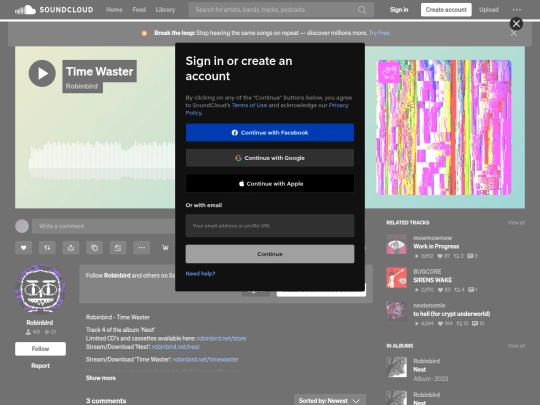Open track more actions menu
The image size is (540, 405).
click(x=142, y=248)
